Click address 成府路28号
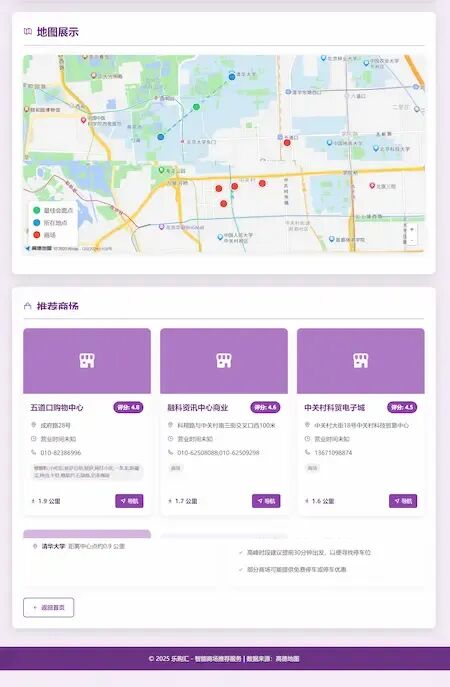 tap(56, 425)
